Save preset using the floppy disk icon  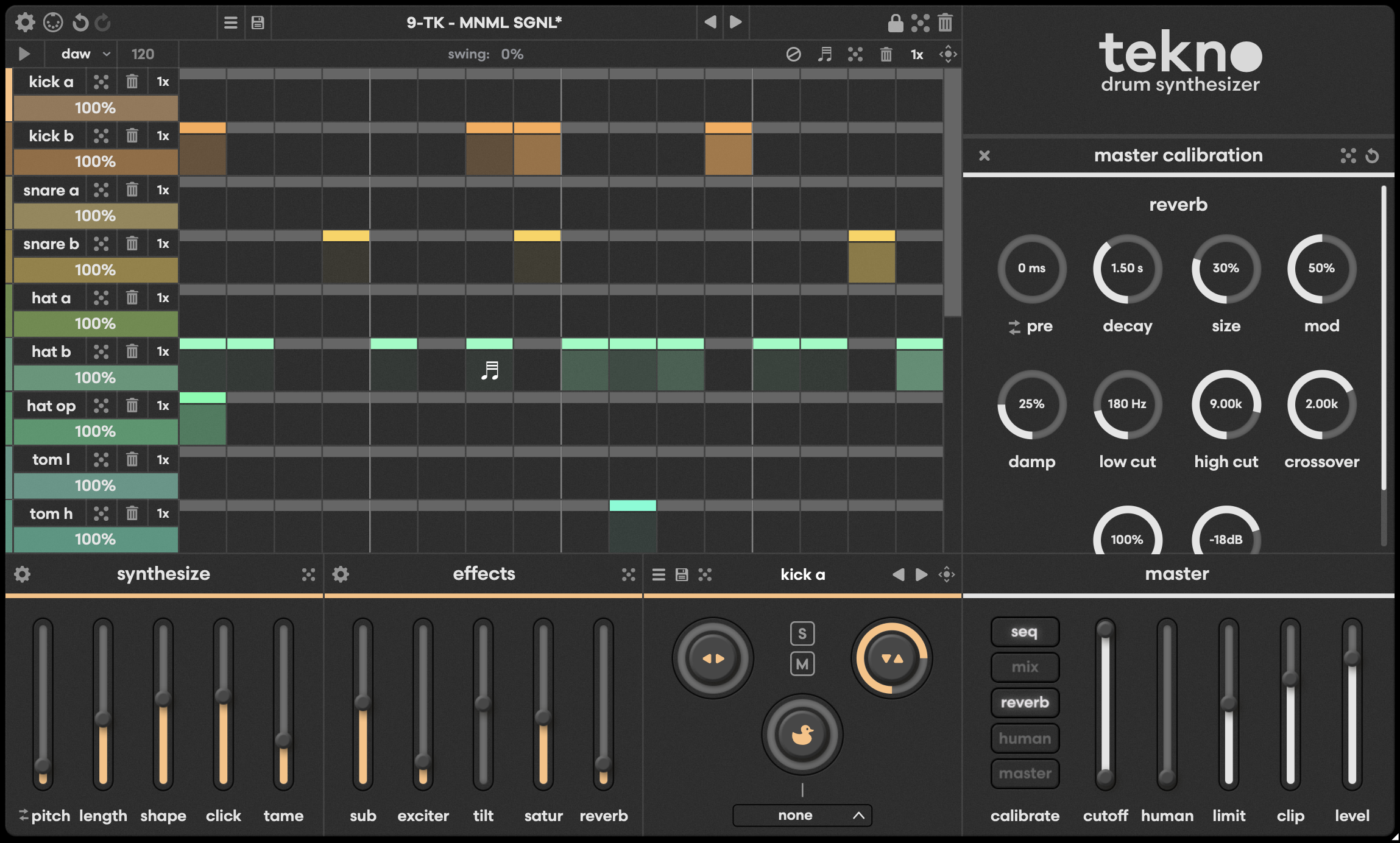click(x=258, y=23)
